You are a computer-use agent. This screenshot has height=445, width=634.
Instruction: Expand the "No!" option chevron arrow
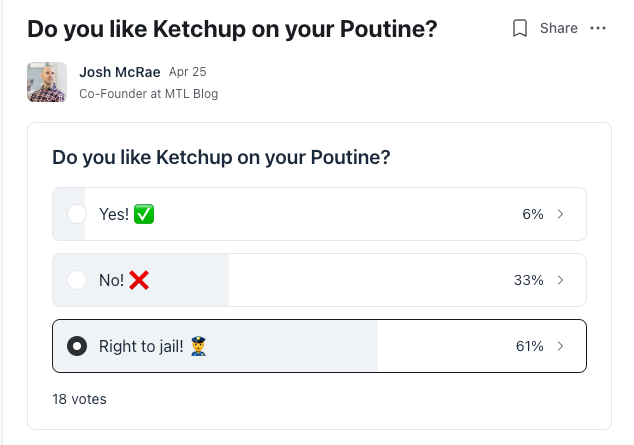click(x=560, y=280)
